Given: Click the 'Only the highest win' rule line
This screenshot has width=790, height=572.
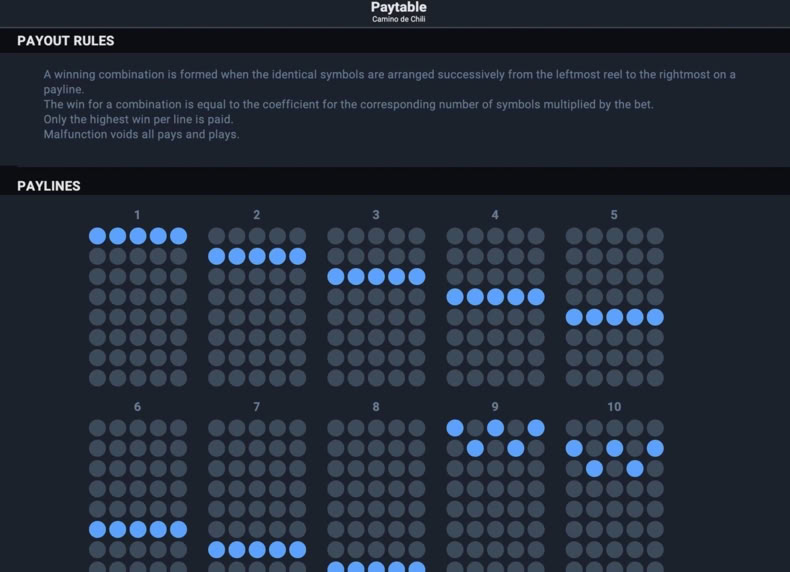Looking at the screenshot, I should tap(139, 119).
